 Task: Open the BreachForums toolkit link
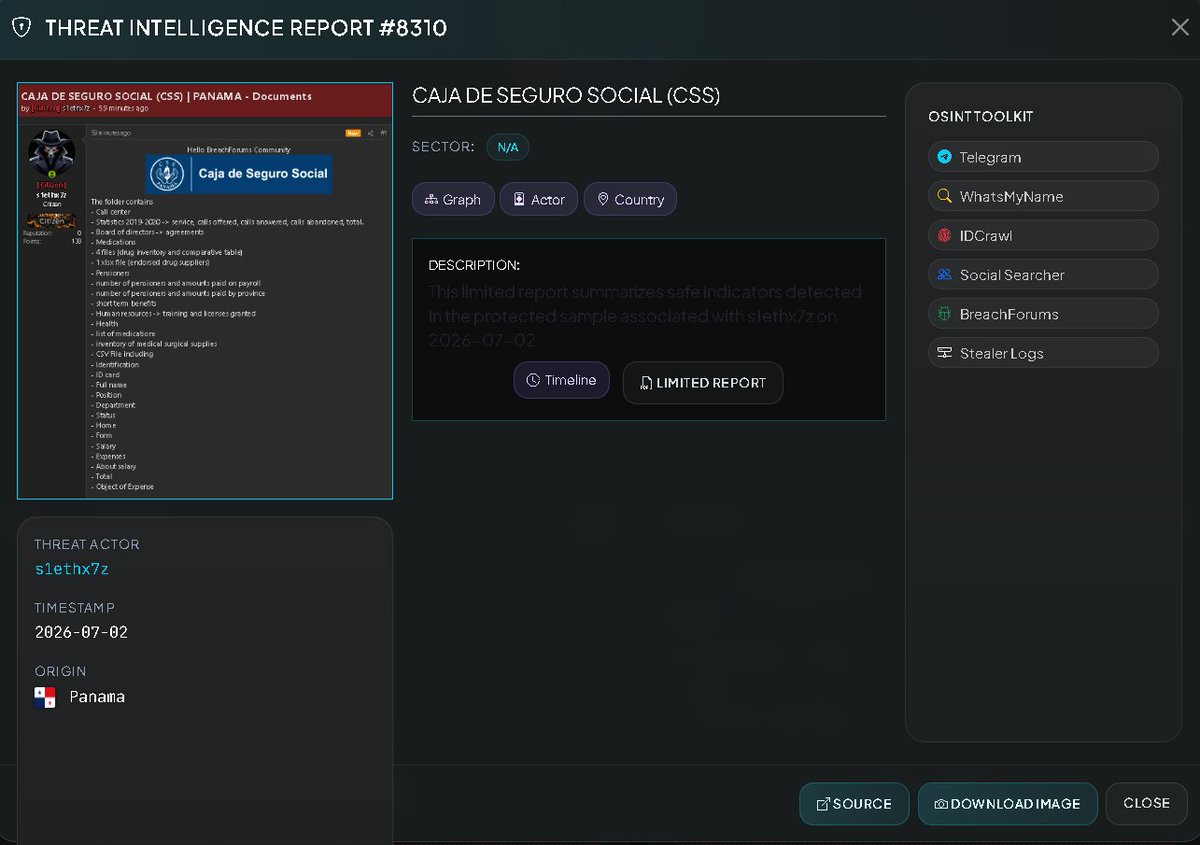click(1043, 314)
